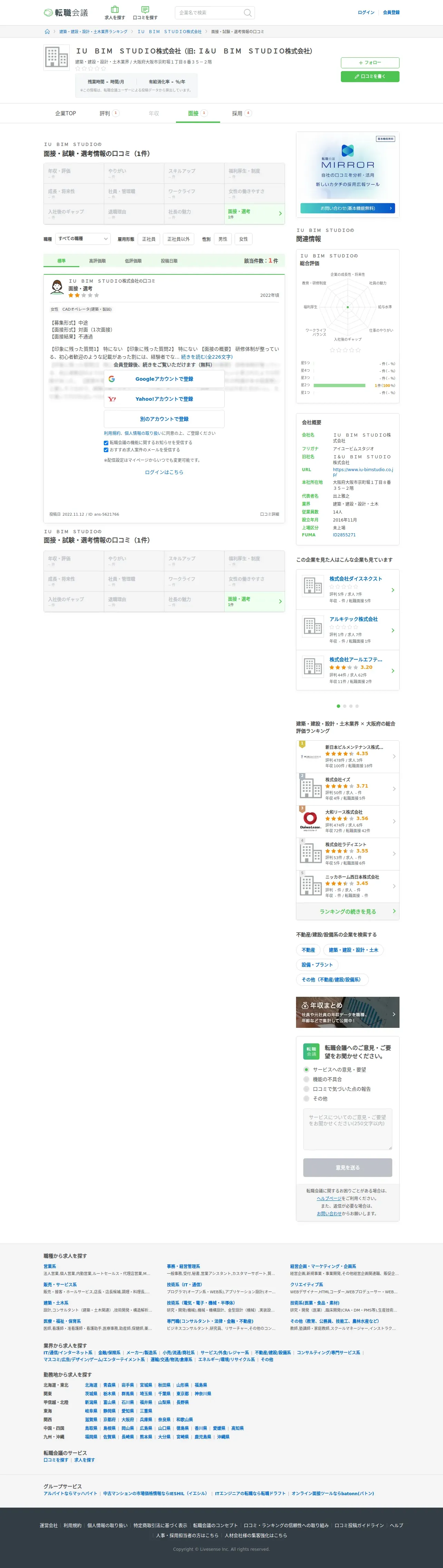
Task: Click ログインはこちら link
Action: pyautogui.click(x=164, y=473)
